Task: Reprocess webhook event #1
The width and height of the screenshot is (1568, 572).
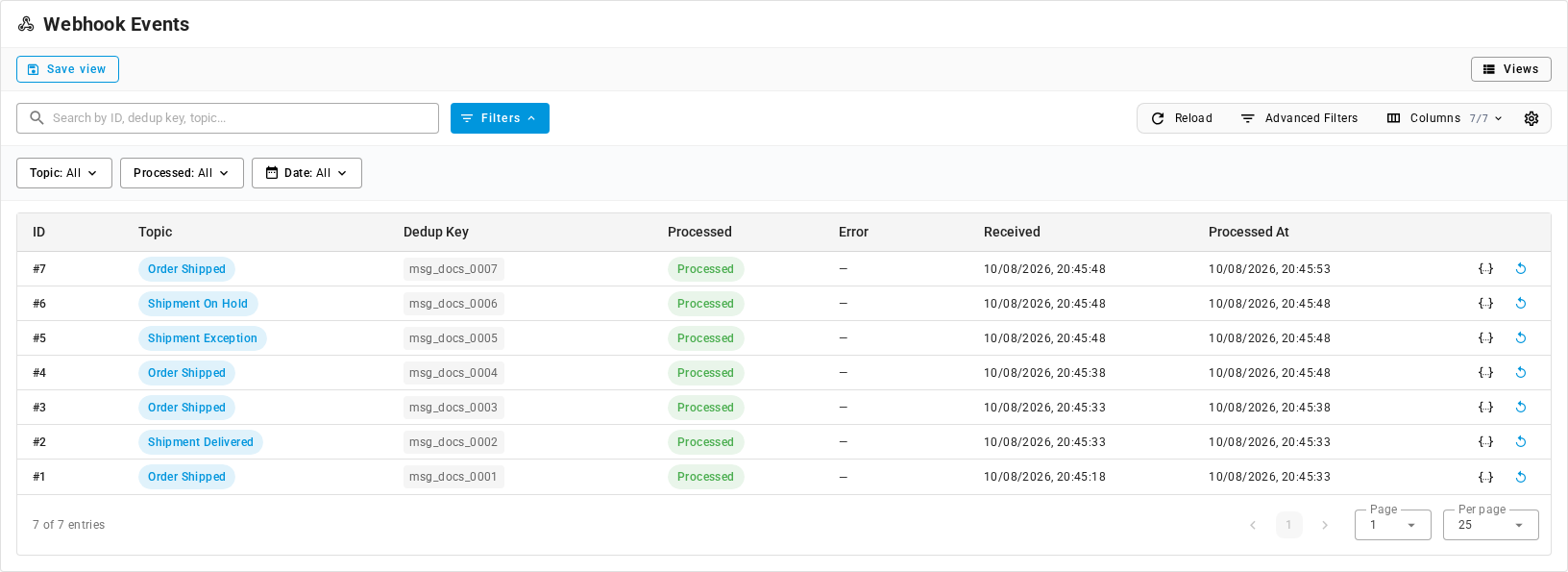Action: point(1521,477)
